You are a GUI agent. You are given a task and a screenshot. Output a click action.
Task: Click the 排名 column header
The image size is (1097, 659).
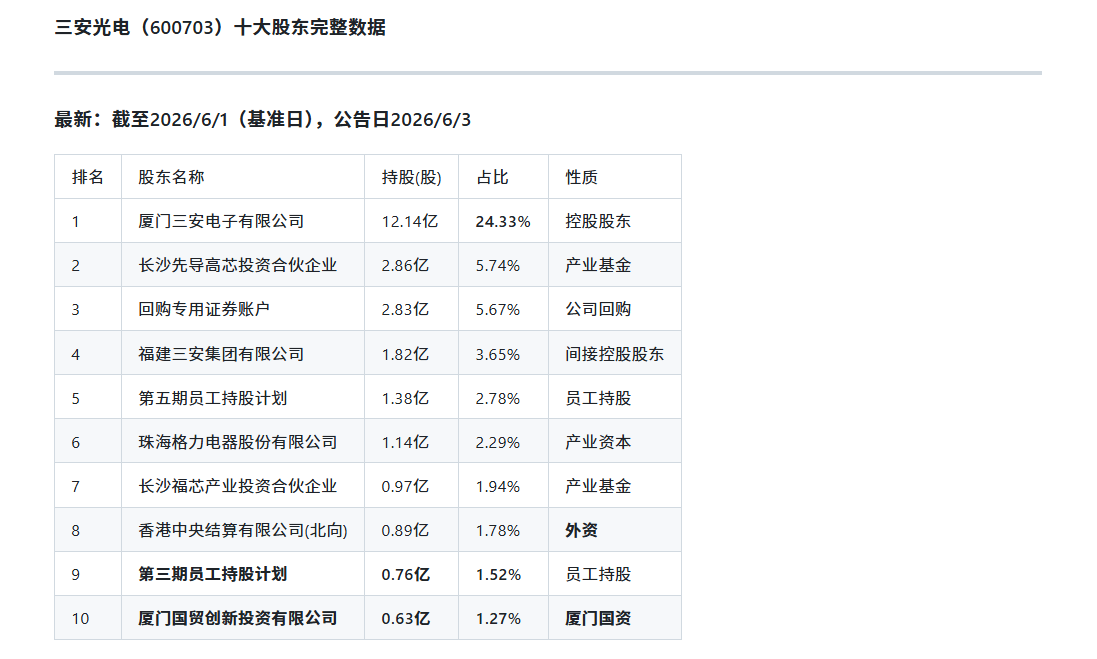point(87,177)
